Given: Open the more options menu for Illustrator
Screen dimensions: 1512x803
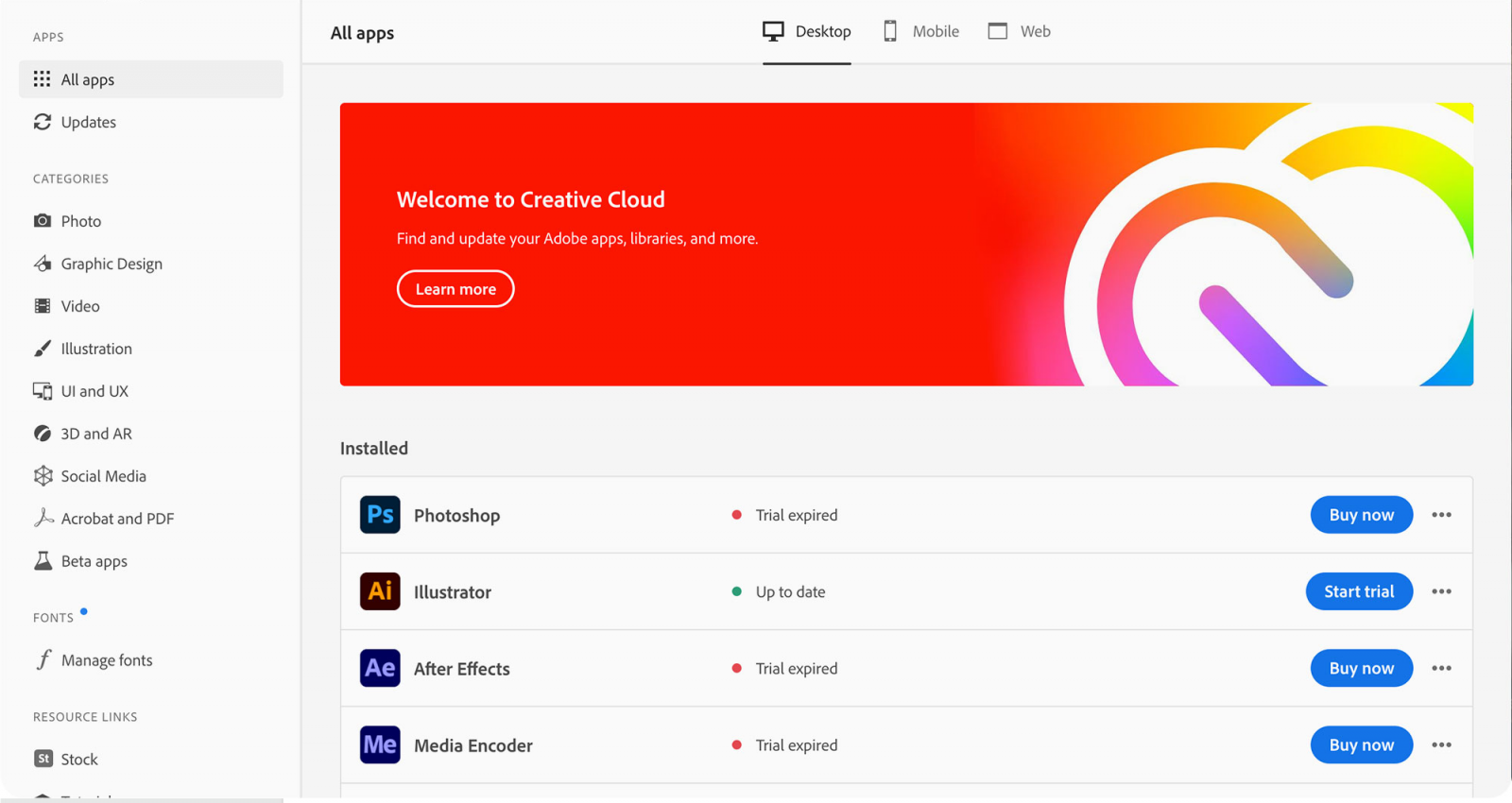Looking at the screenshot, I should point(1441,591).
